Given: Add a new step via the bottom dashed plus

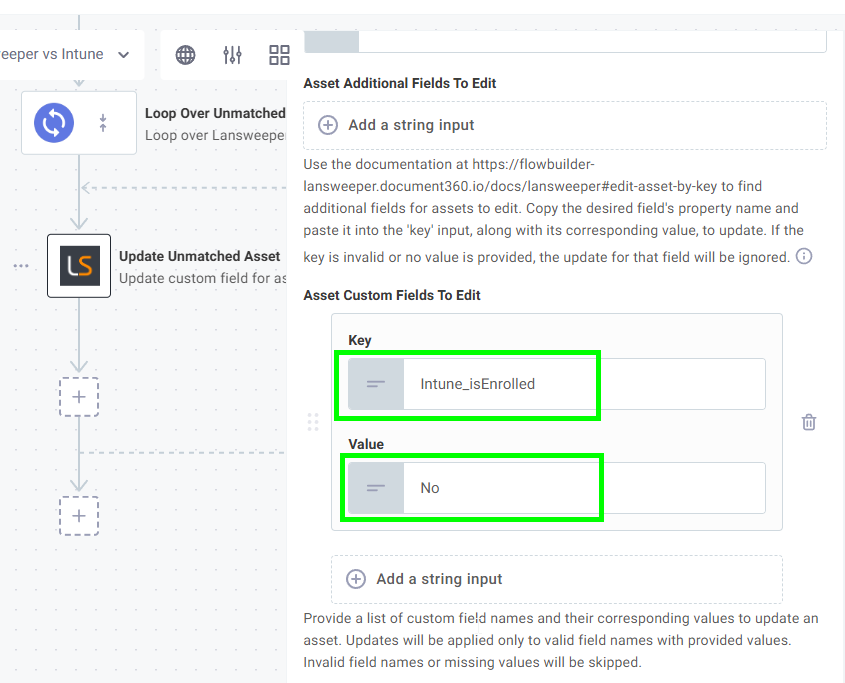Looking at the screenshot, I should tap(79, 516).
